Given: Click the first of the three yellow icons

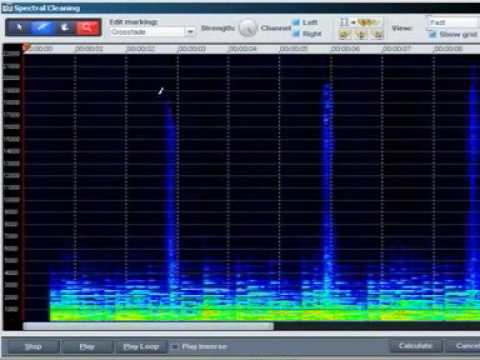Looking at the screenshot, I should pos(344,34).
